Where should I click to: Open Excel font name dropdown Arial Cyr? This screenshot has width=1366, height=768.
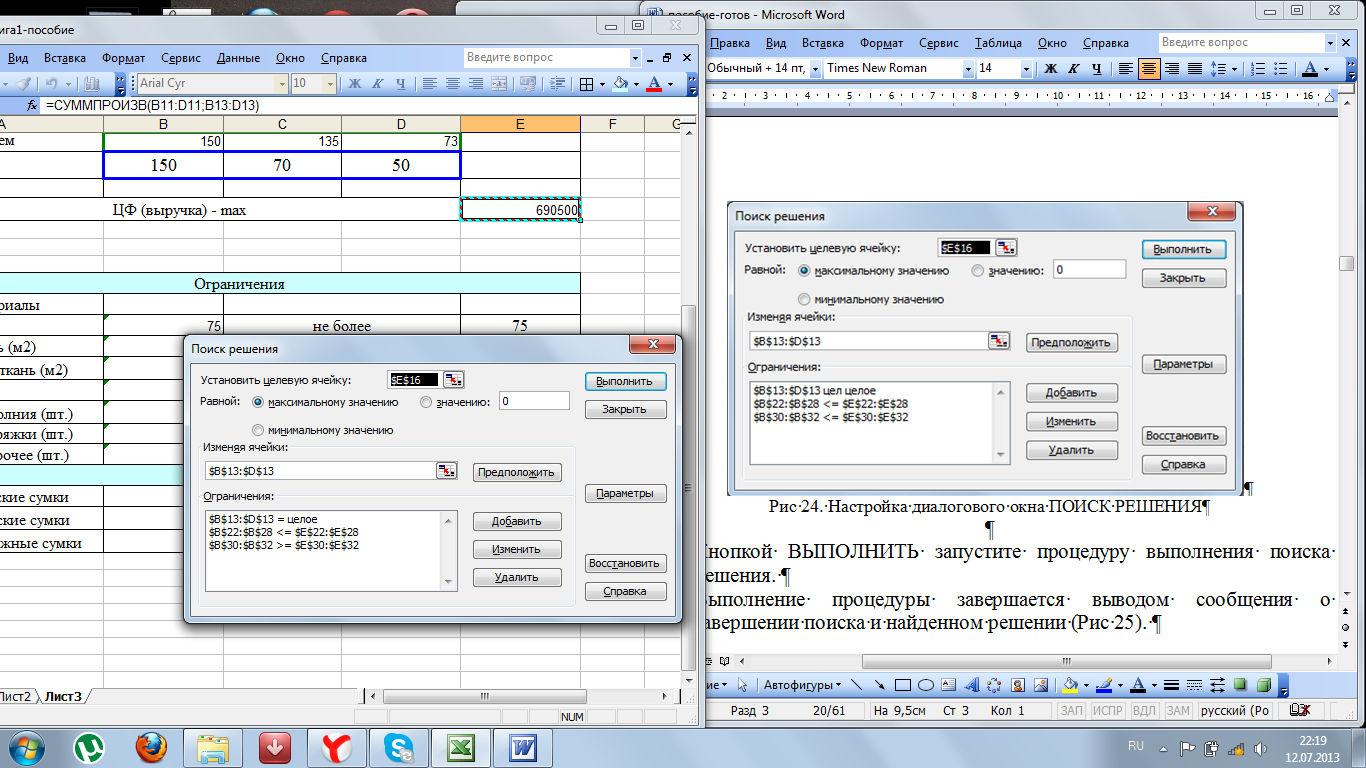click(282, 84)
